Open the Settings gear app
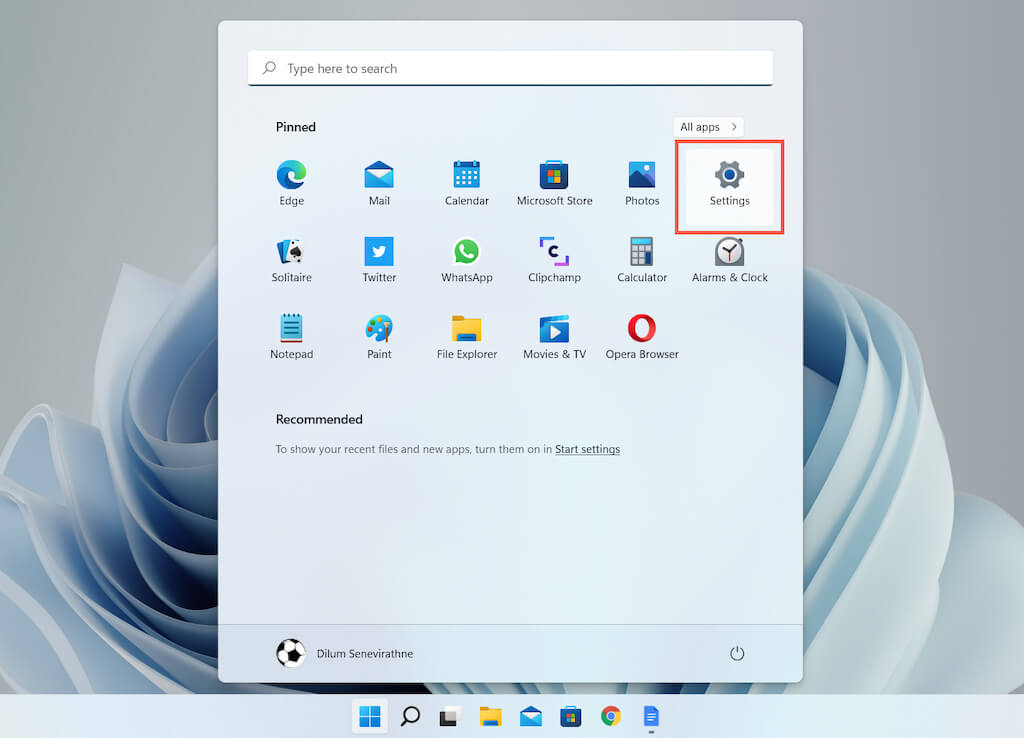Image resolution: width=1024 pixels, height=738 pixels. (x=729, y=187)
